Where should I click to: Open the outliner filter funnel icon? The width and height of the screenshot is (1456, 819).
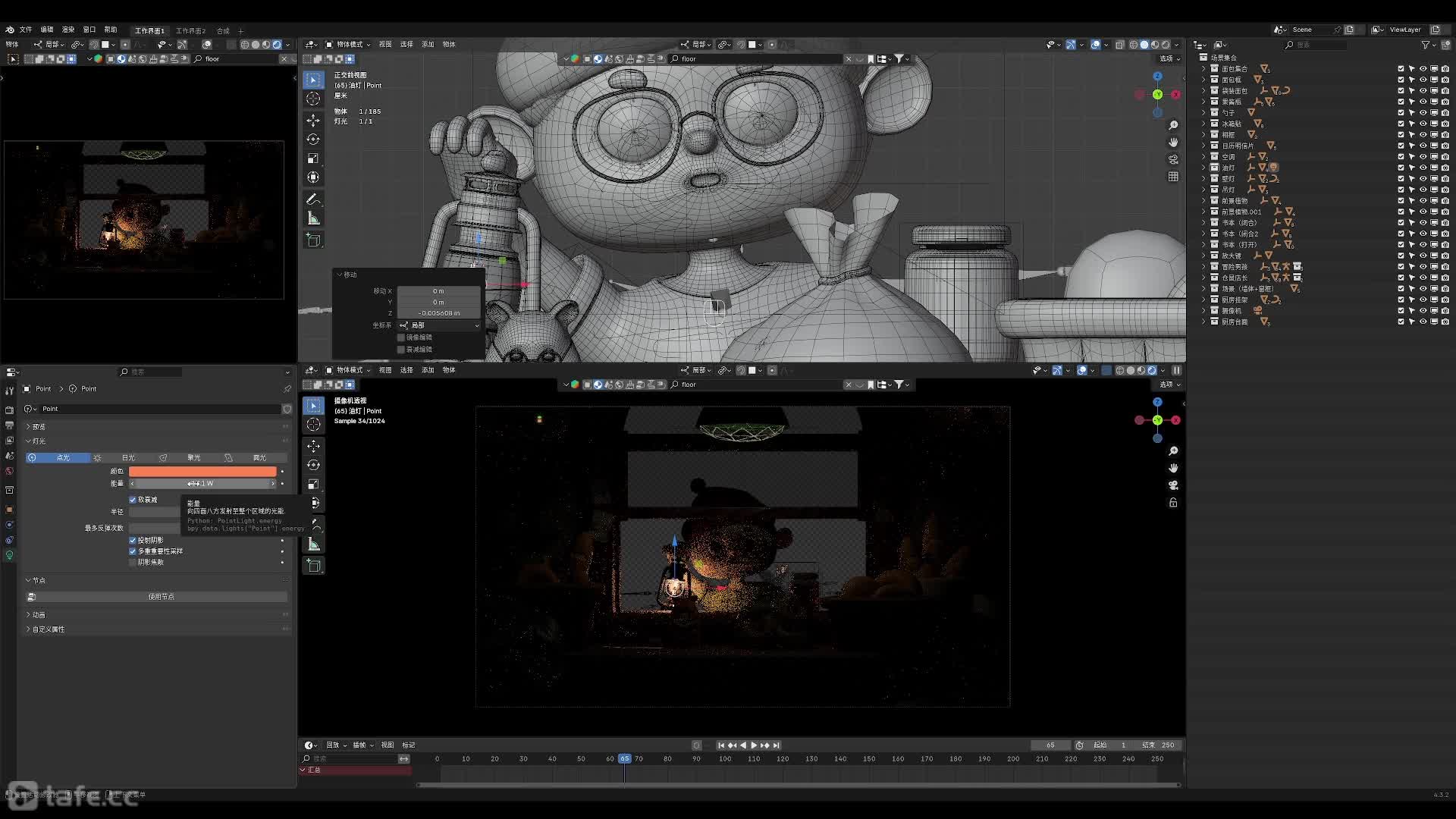1426,45
